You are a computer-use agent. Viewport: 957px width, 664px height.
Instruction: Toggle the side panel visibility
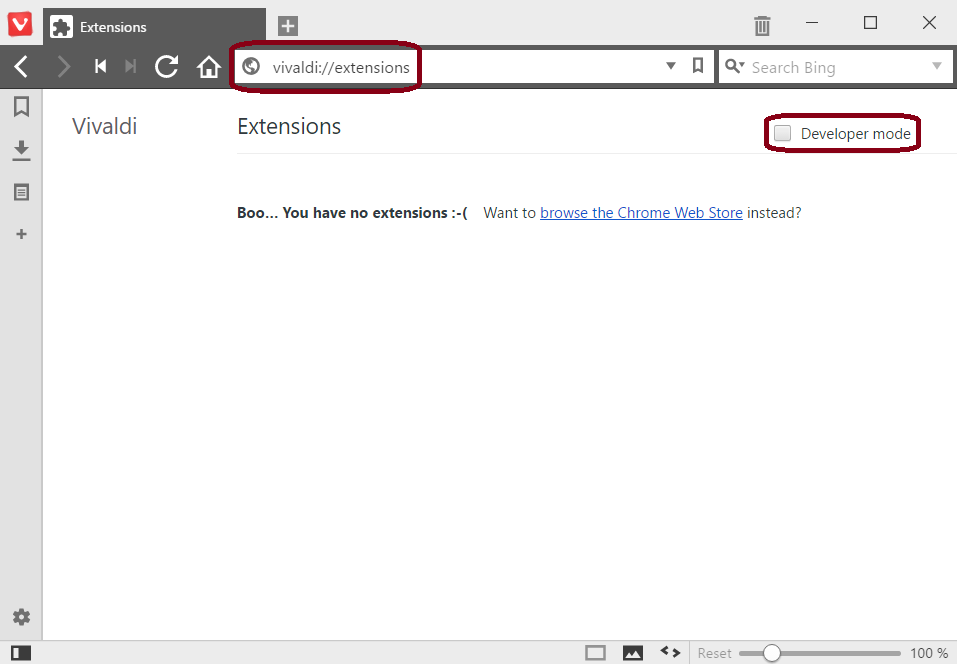click(21, 653)
